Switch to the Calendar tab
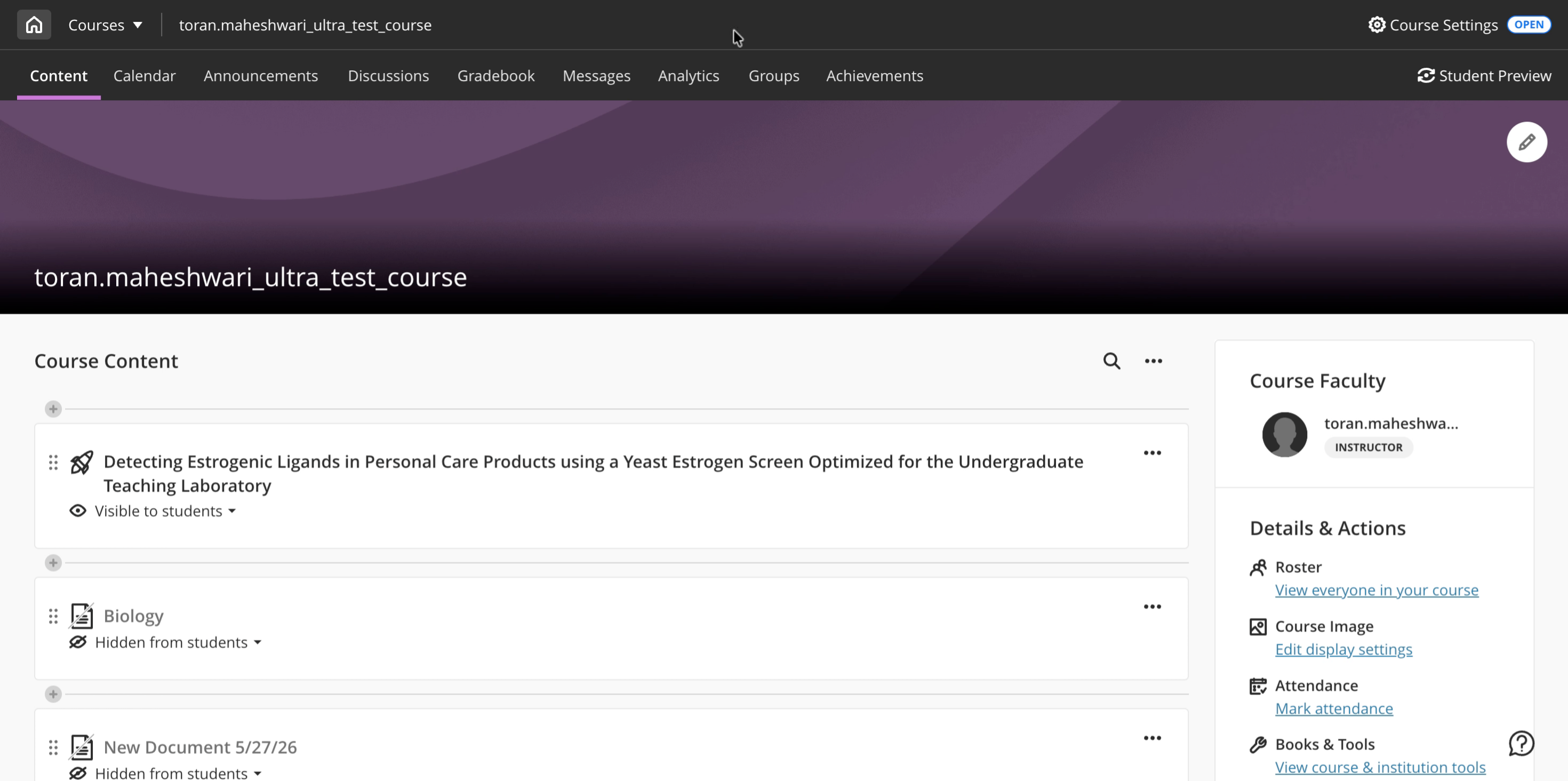The height and width of the screenshot is (781, 1568). (144, 75)
